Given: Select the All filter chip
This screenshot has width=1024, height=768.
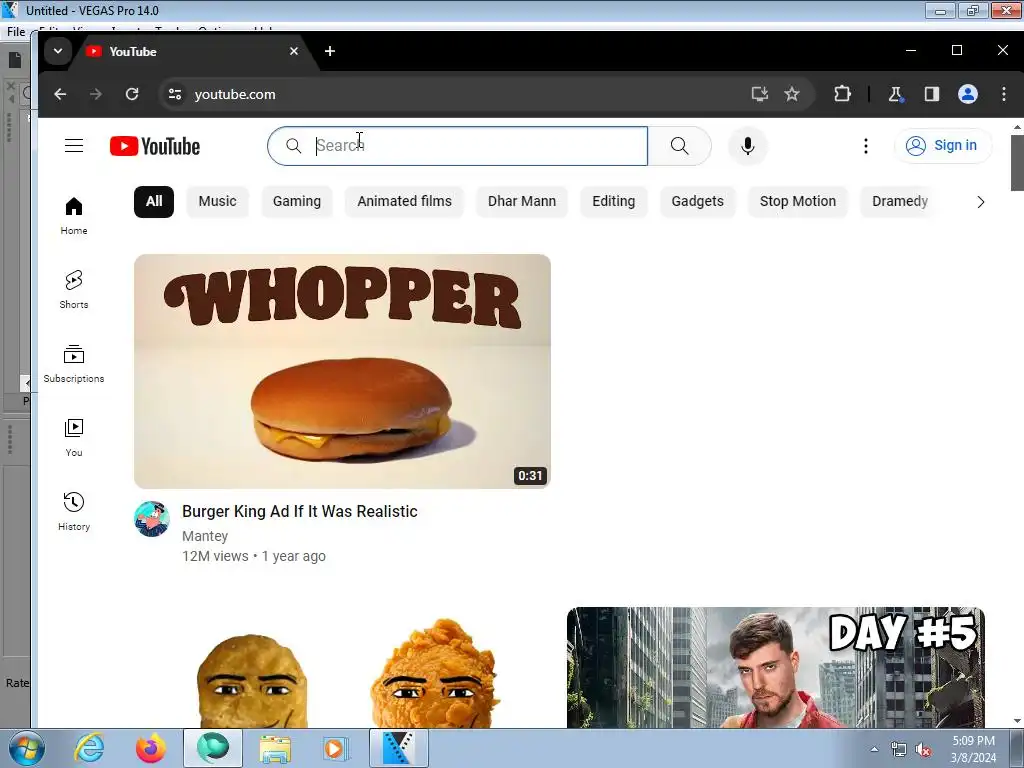Looking at the screenshot, I should click(x=154, y=201).
